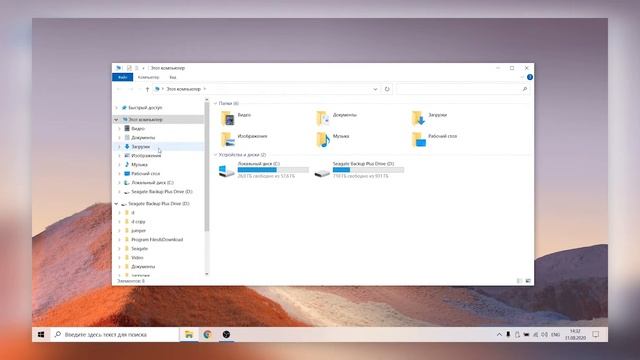Open File Explorer from the taskbar
640x360 pixels.
(189, 334)
